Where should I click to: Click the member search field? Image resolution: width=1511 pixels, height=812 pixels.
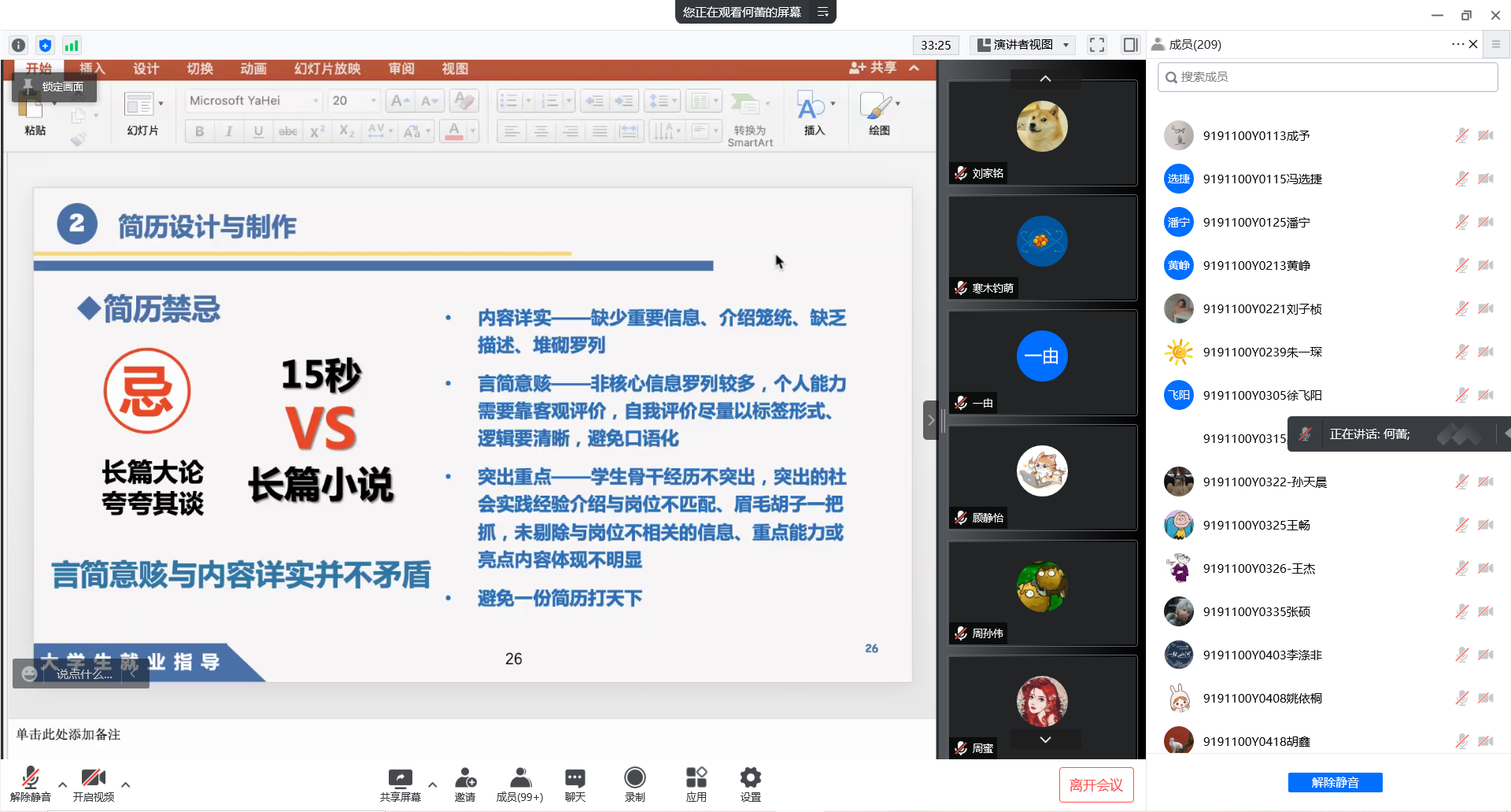(x=1328, y=77)
